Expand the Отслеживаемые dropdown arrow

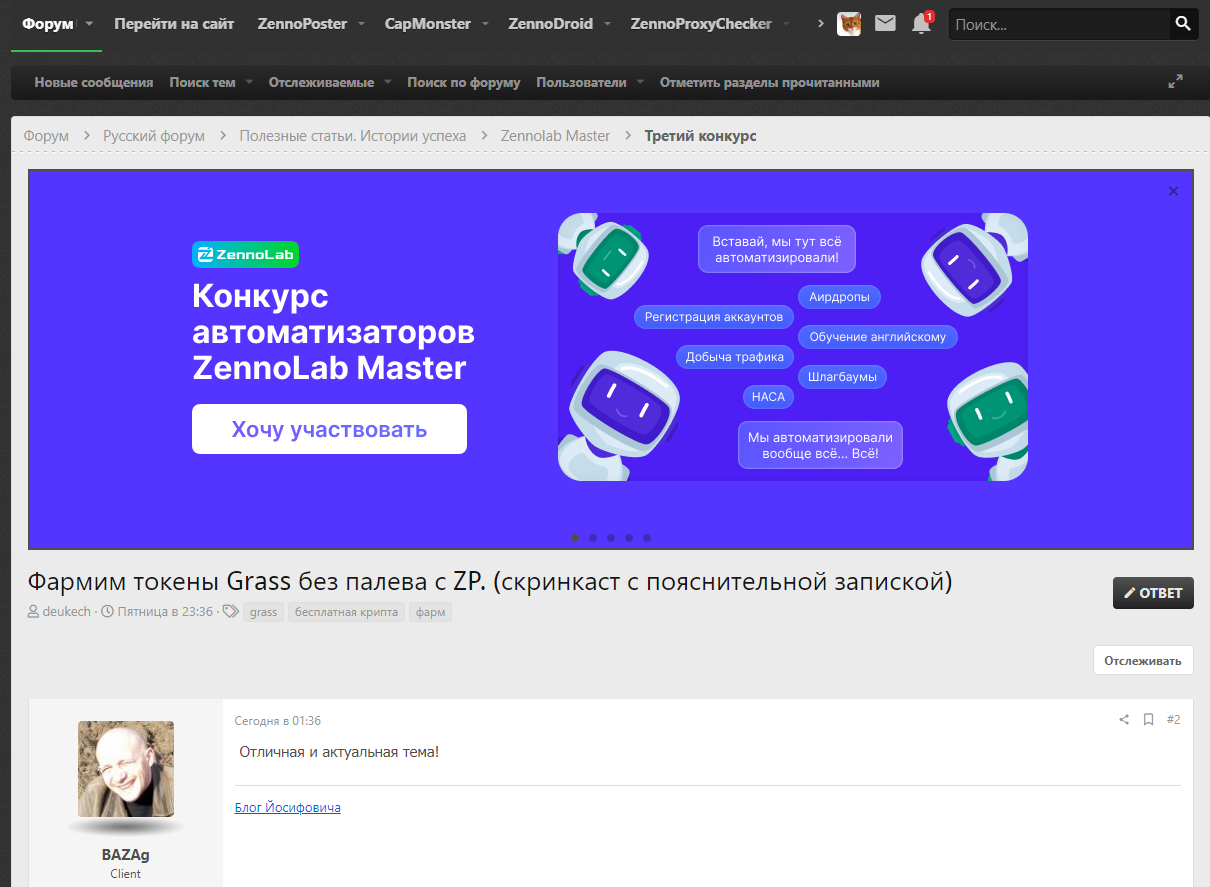pyautogui.click(x=387, y=83)
